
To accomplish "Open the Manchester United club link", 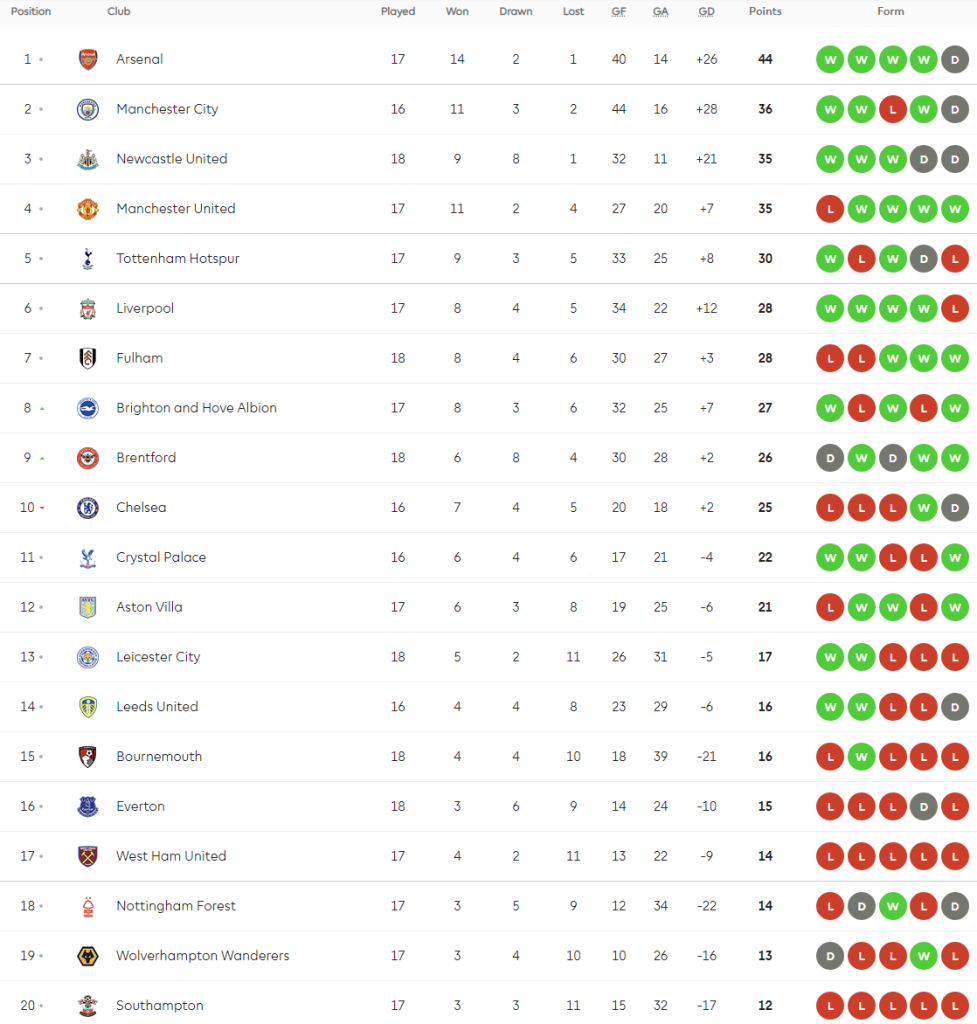I will click(176, 209).
